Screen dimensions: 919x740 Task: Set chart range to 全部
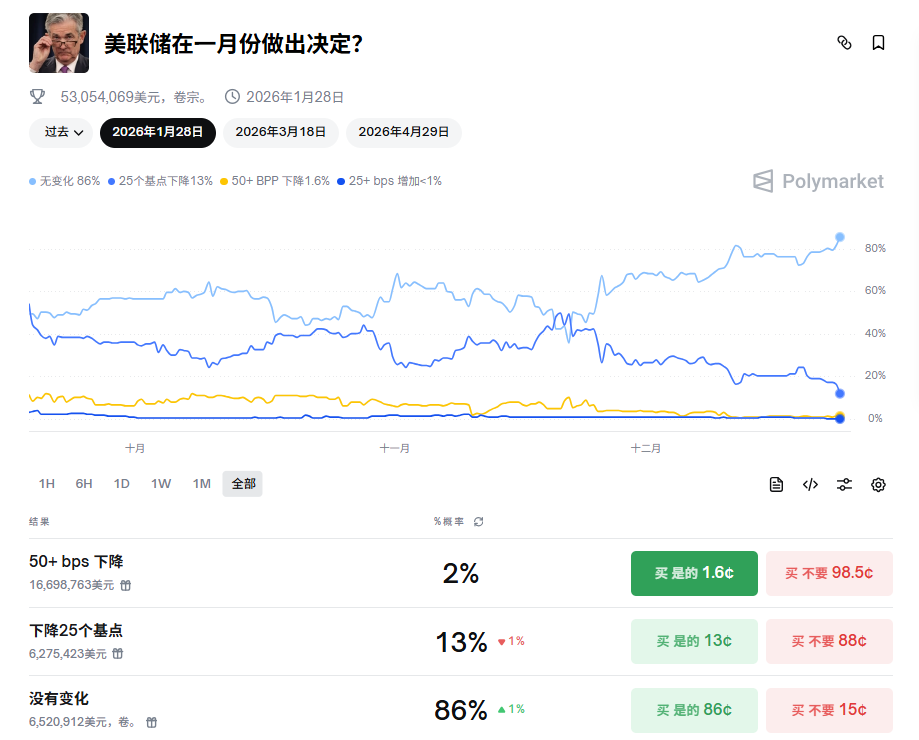pos(243,484)
